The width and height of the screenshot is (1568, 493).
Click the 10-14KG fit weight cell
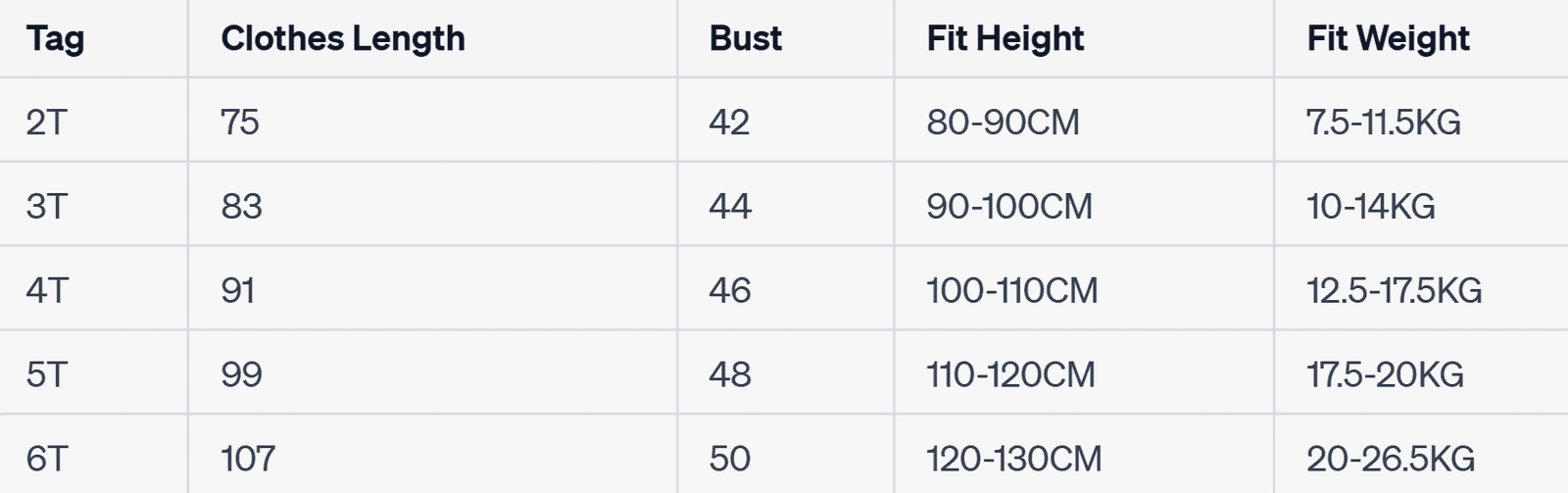1370,206
